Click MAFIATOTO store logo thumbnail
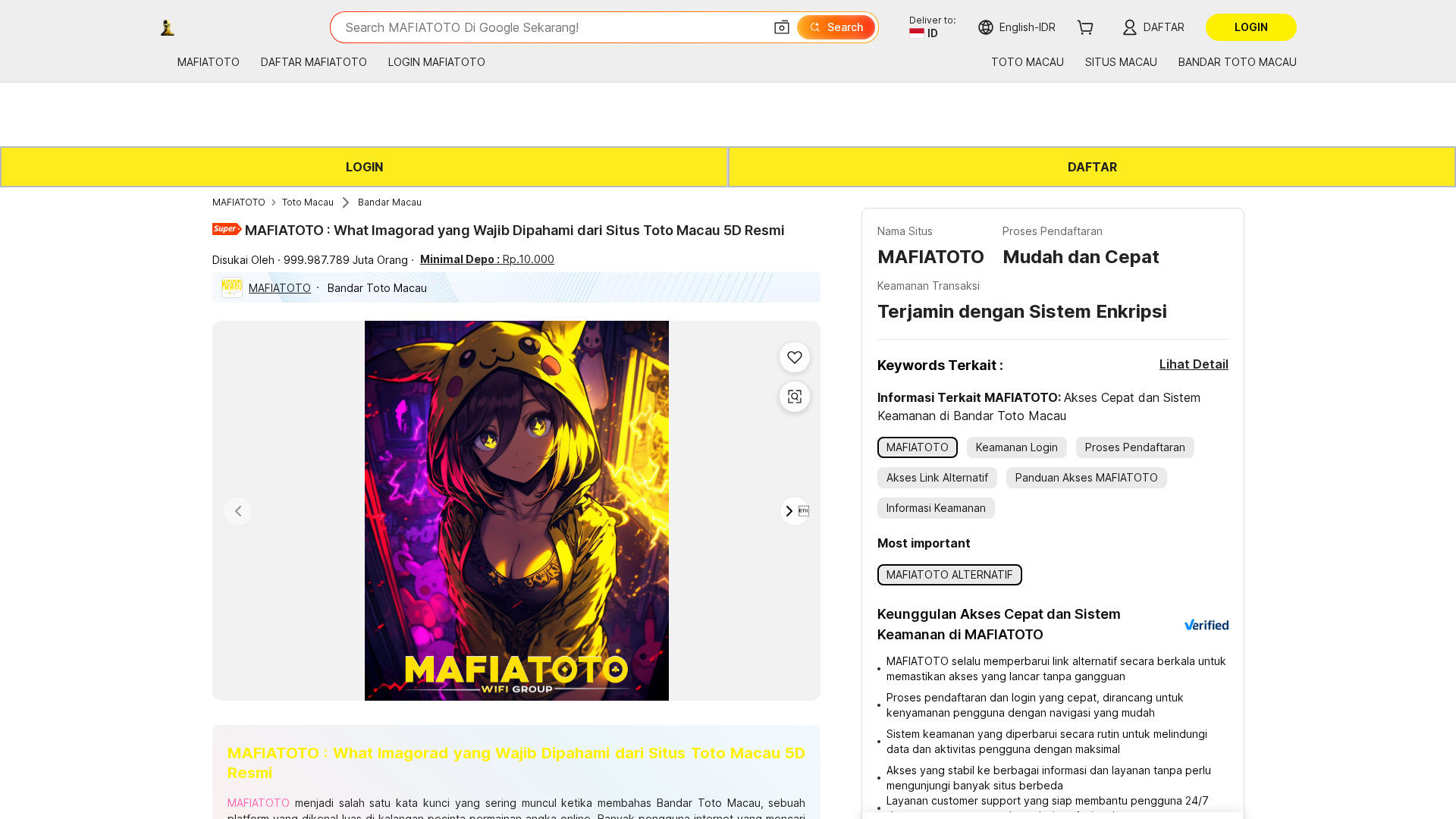The image size is (1456, 819). (232, 287)
